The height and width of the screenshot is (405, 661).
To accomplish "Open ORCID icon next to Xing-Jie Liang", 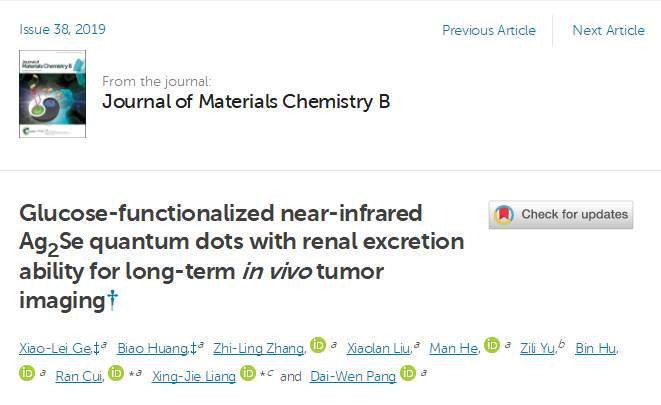I will pos(248,373).
